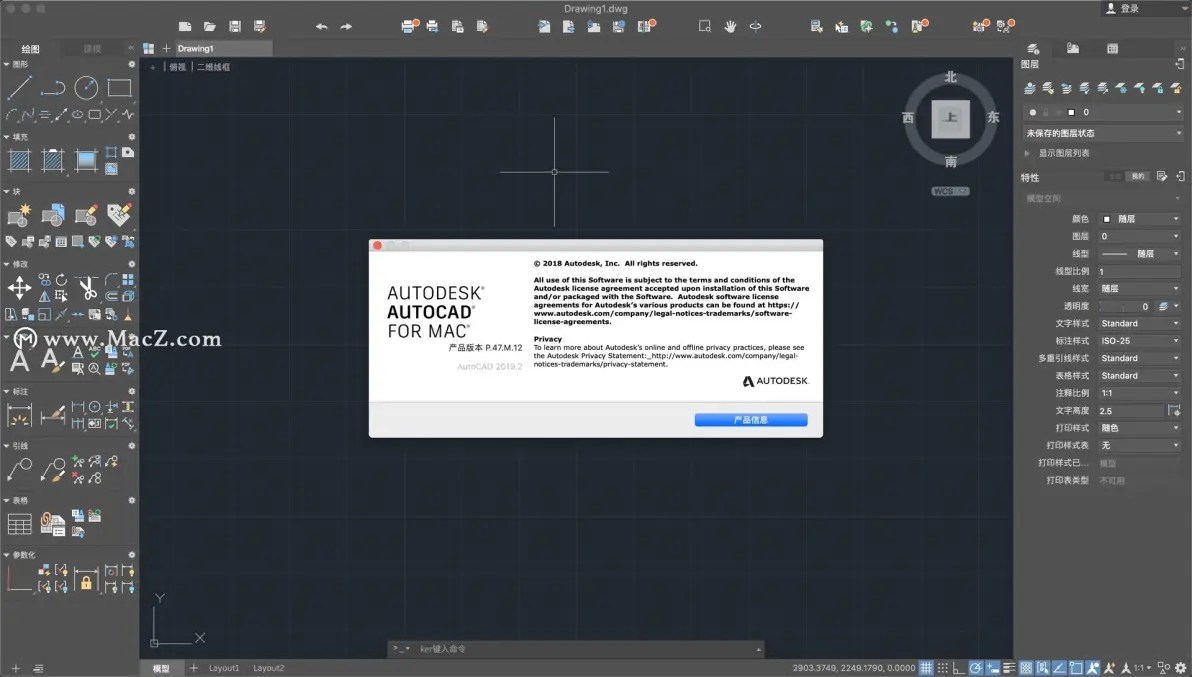The width and height of the screenshot is (1192, 677).
Task: Click the 颜色 white color swatch
Action: click(1107, 219)
